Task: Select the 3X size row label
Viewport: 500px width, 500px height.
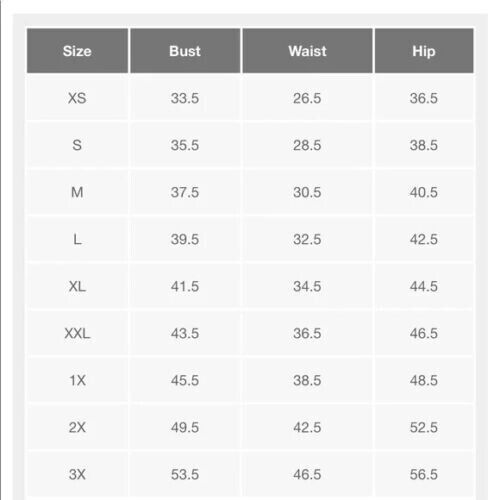Action: 77,474
